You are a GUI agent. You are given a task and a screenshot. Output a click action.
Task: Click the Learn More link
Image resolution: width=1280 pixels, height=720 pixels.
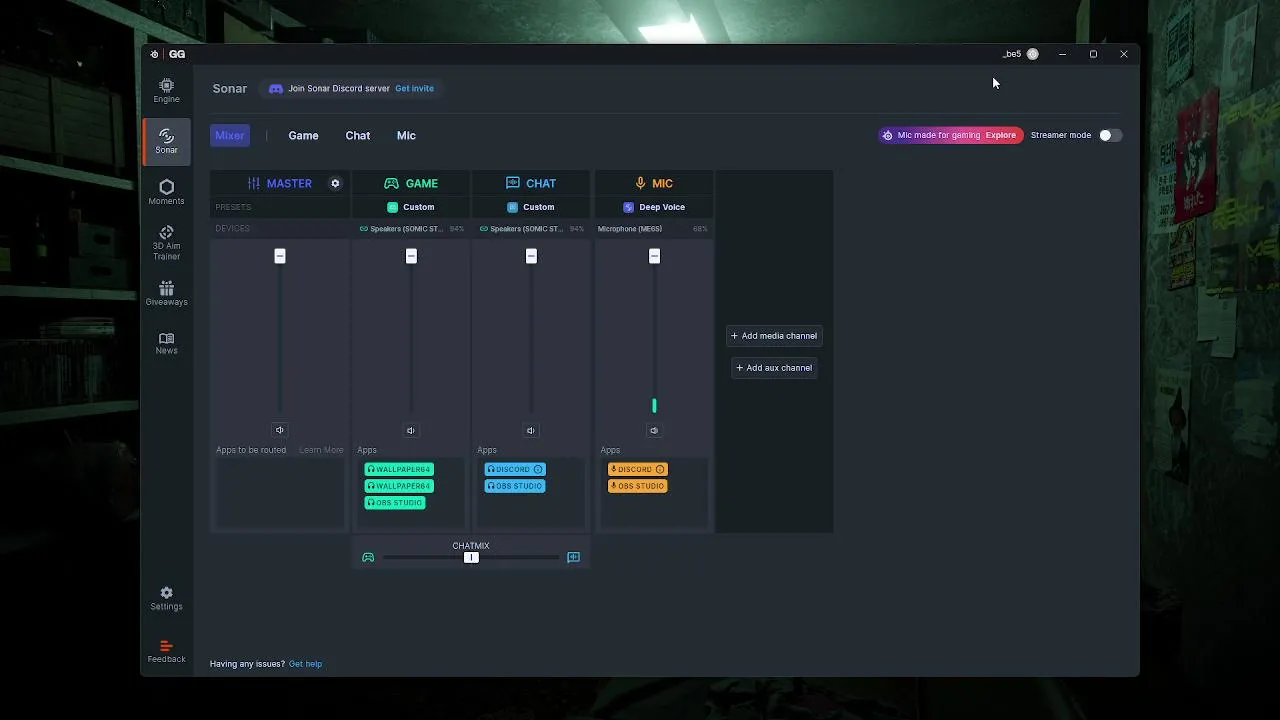tap(321, 450)
